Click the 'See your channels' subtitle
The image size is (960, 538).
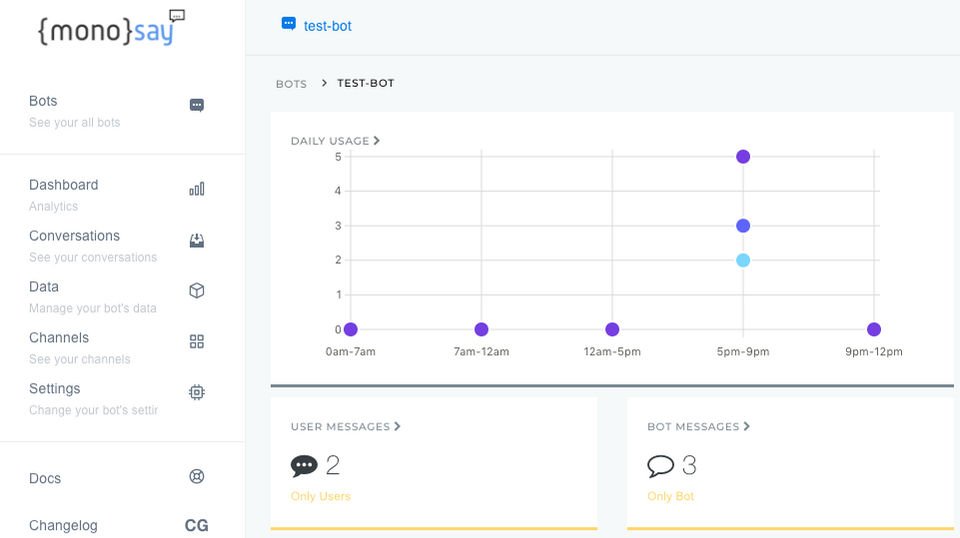(80, 359)
